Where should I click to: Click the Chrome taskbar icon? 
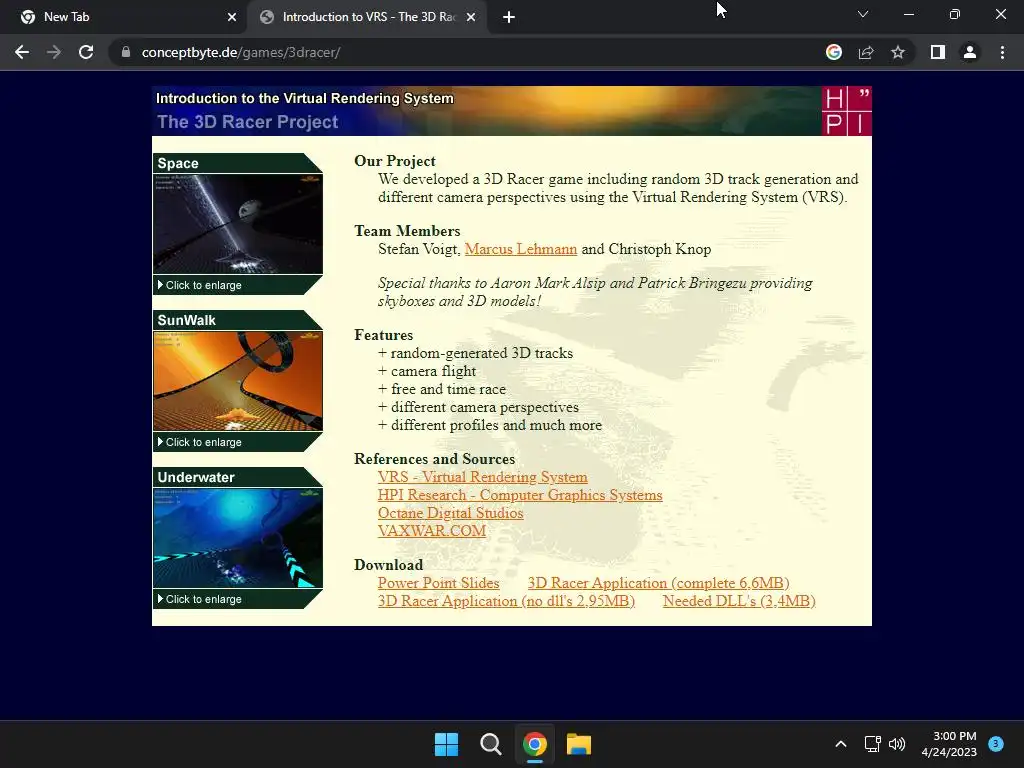click(x=534, y=744)
